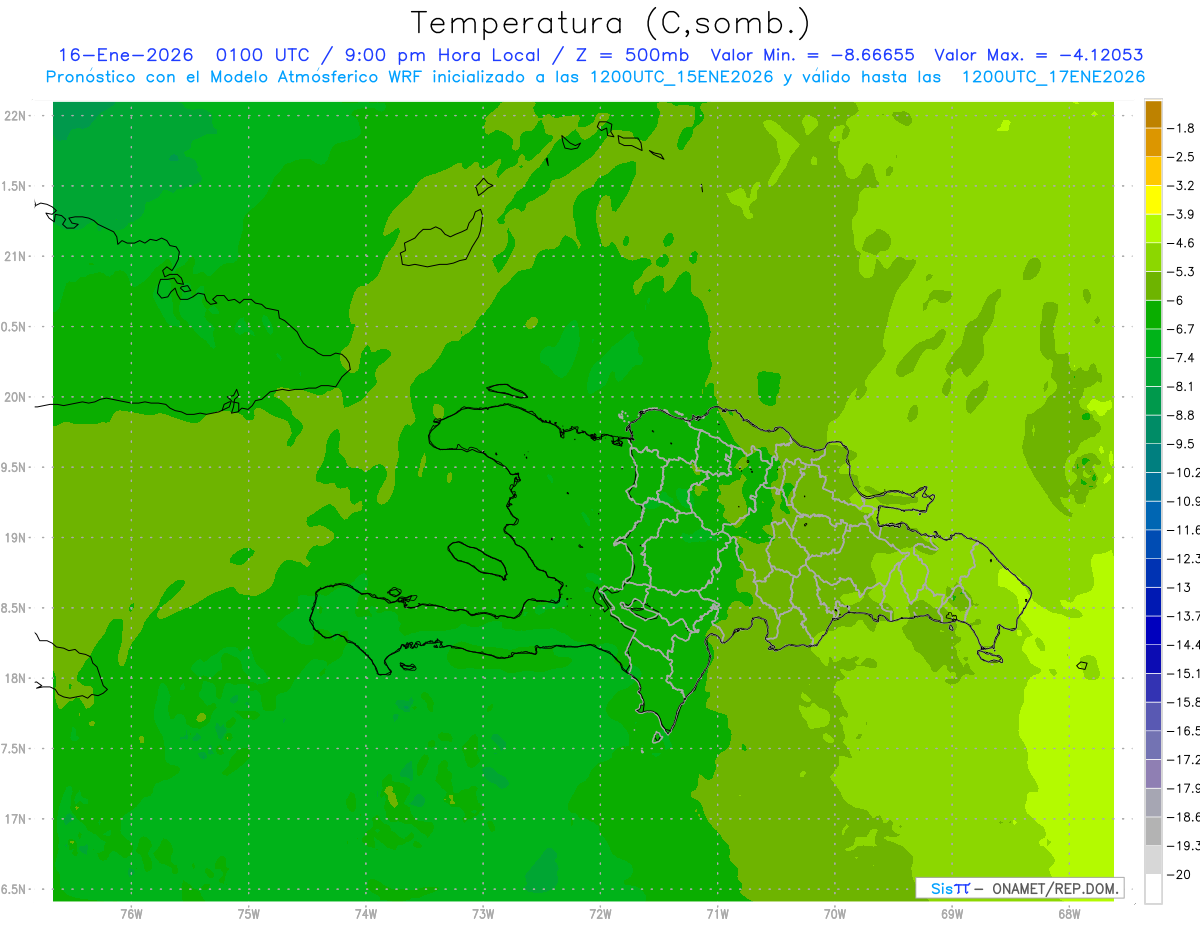Click the "76W" longitude axis label
Image resolution: width=1200 pixels, height=927 pixels.
[131, 913]
